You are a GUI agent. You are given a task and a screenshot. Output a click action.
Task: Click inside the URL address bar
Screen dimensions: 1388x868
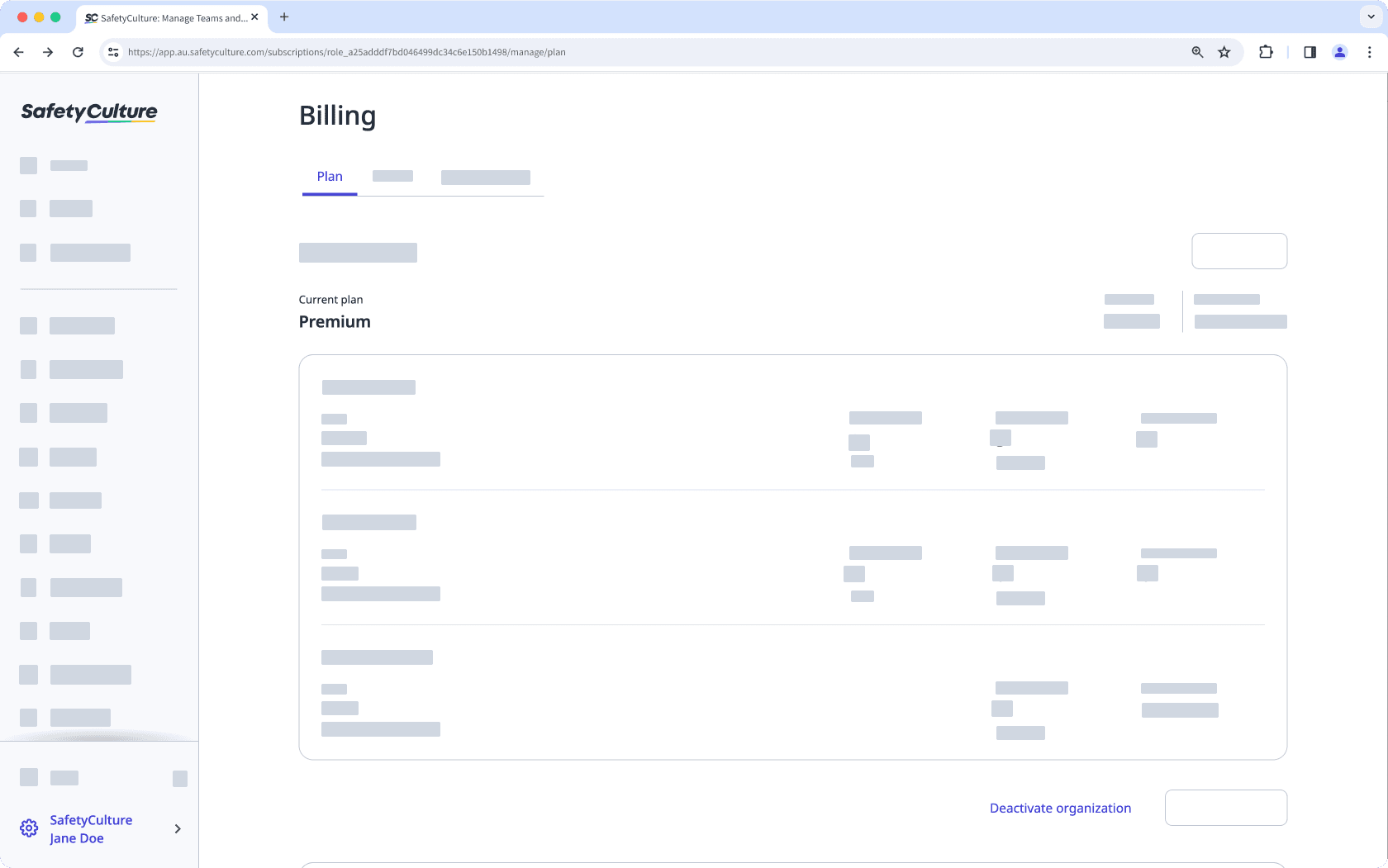pos(578,51)
